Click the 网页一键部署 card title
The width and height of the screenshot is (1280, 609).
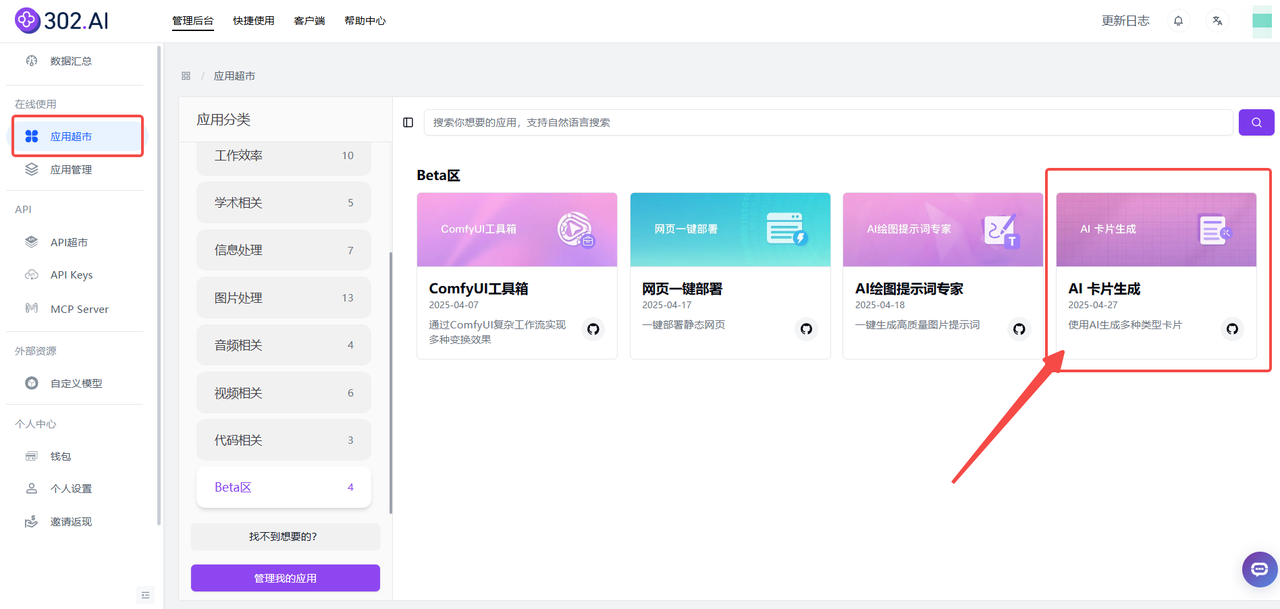pyautogui.click(x=682, y=289)
